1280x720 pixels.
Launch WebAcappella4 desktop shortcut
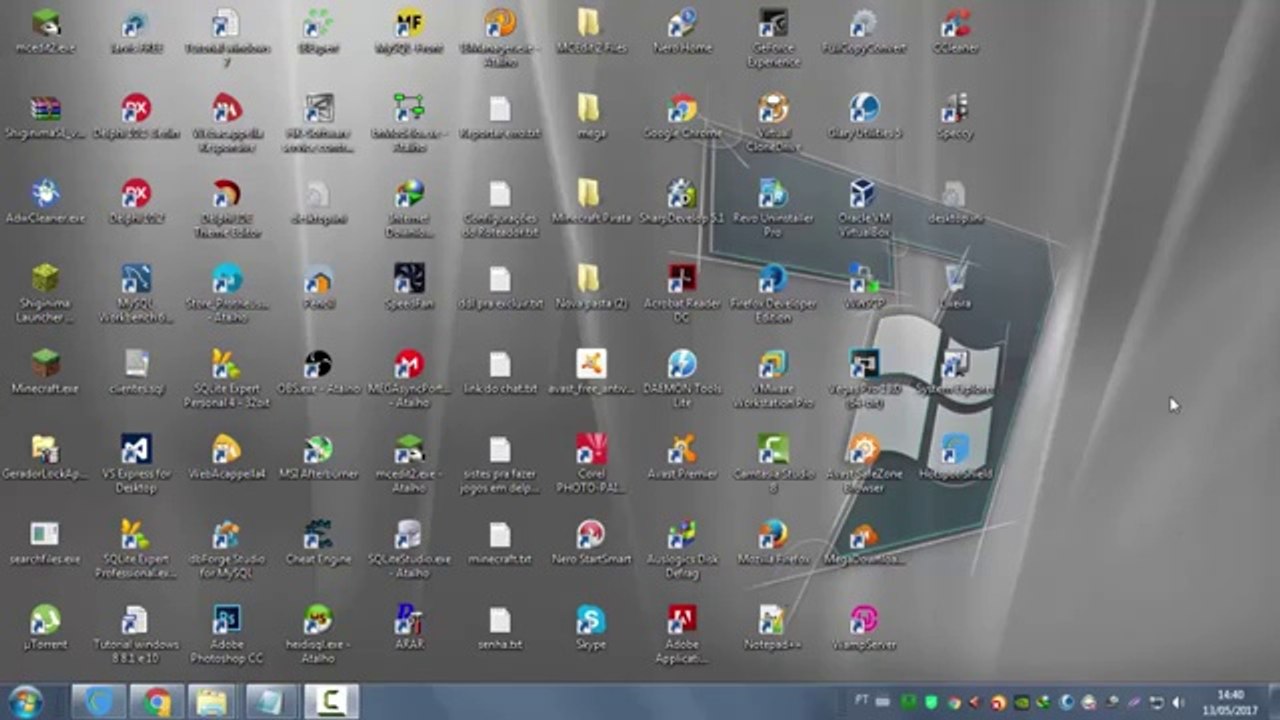pos(227,457)
